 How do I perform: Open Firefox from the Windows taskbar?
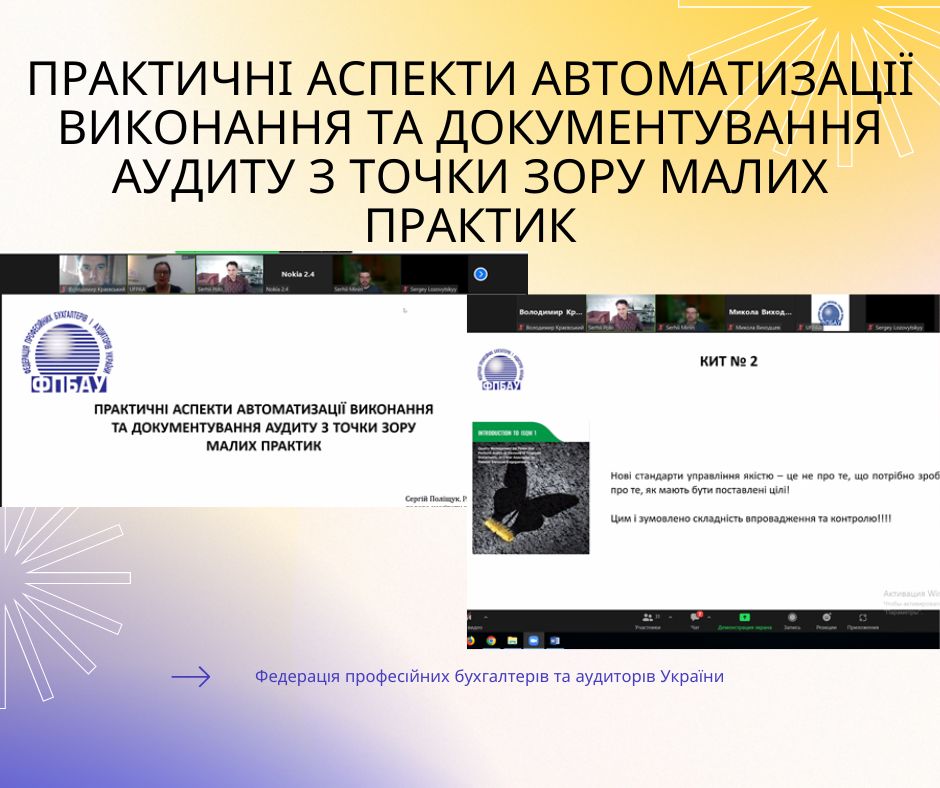[x=471, y=640]
